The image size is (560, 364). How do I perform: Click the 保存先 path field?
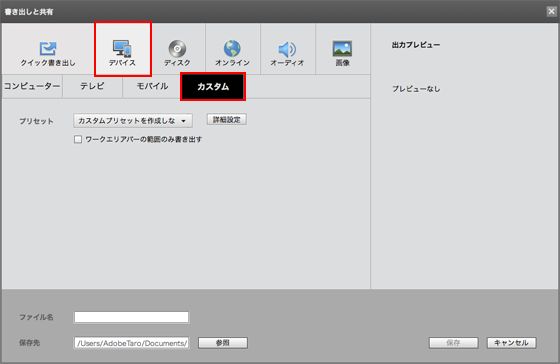click(131, 343)
